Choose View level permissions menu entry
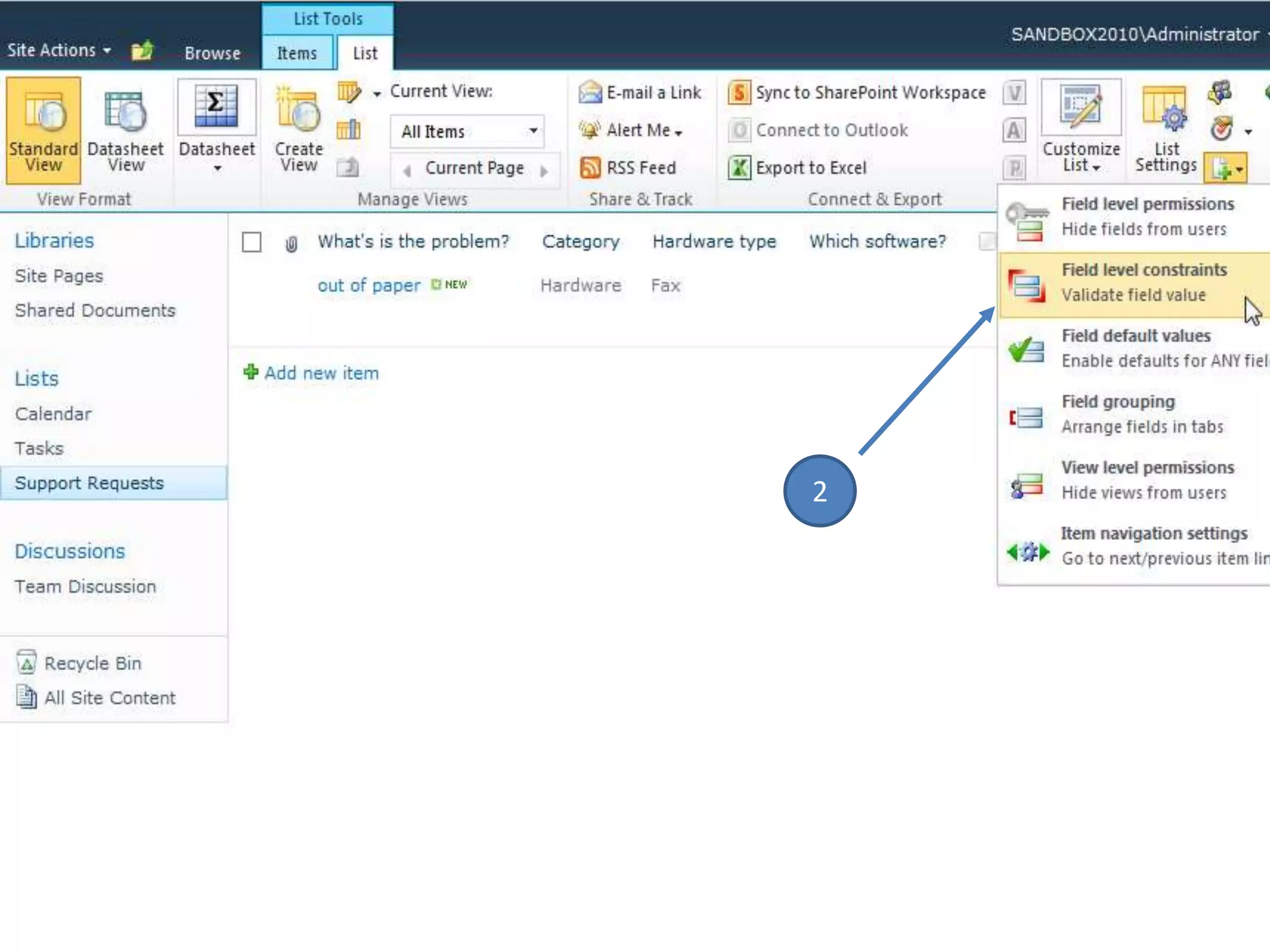1270x952 pixels. pos(1134,480)
